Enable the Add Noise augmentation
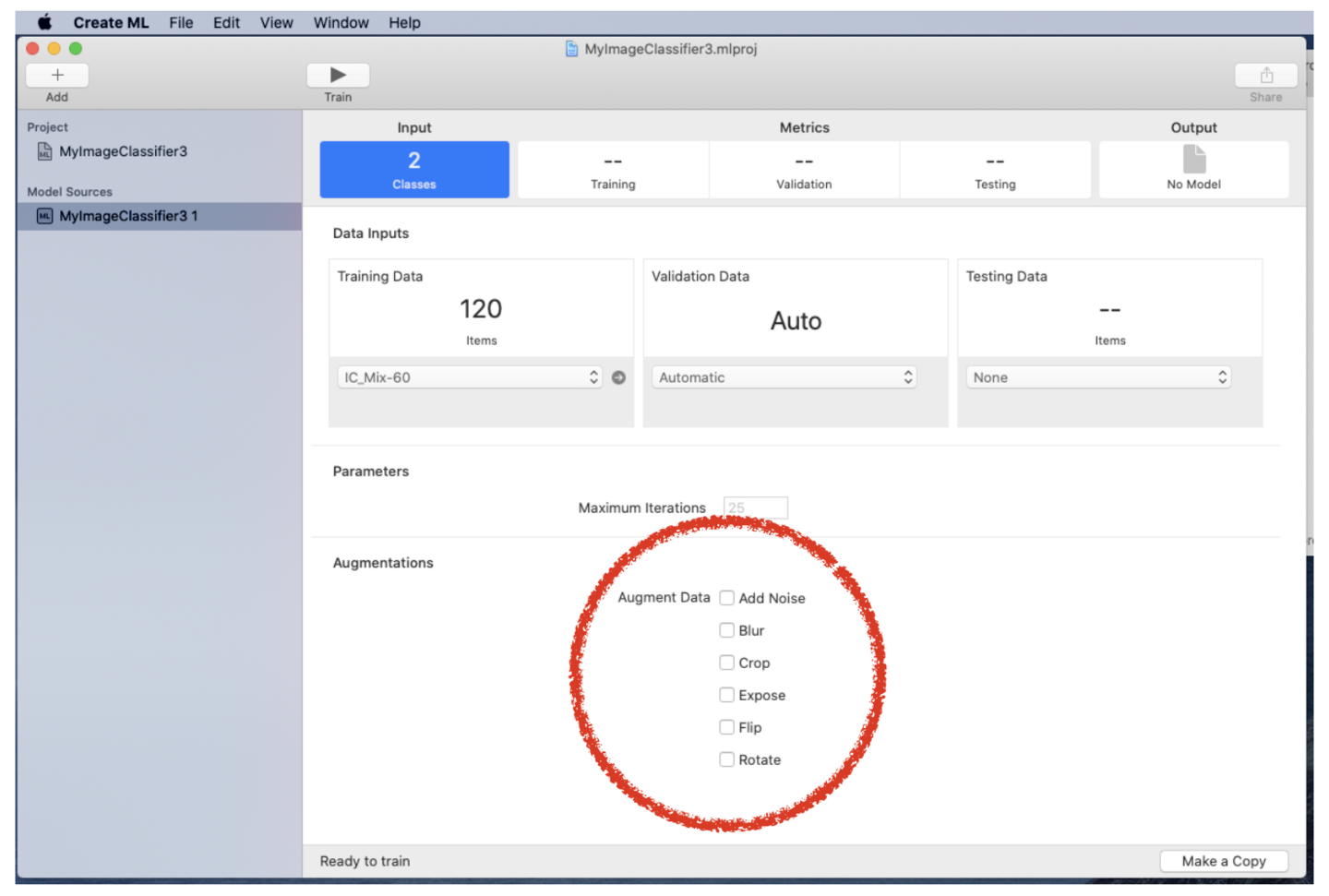This screenshot has height=896, width=1329. (727, 598)
